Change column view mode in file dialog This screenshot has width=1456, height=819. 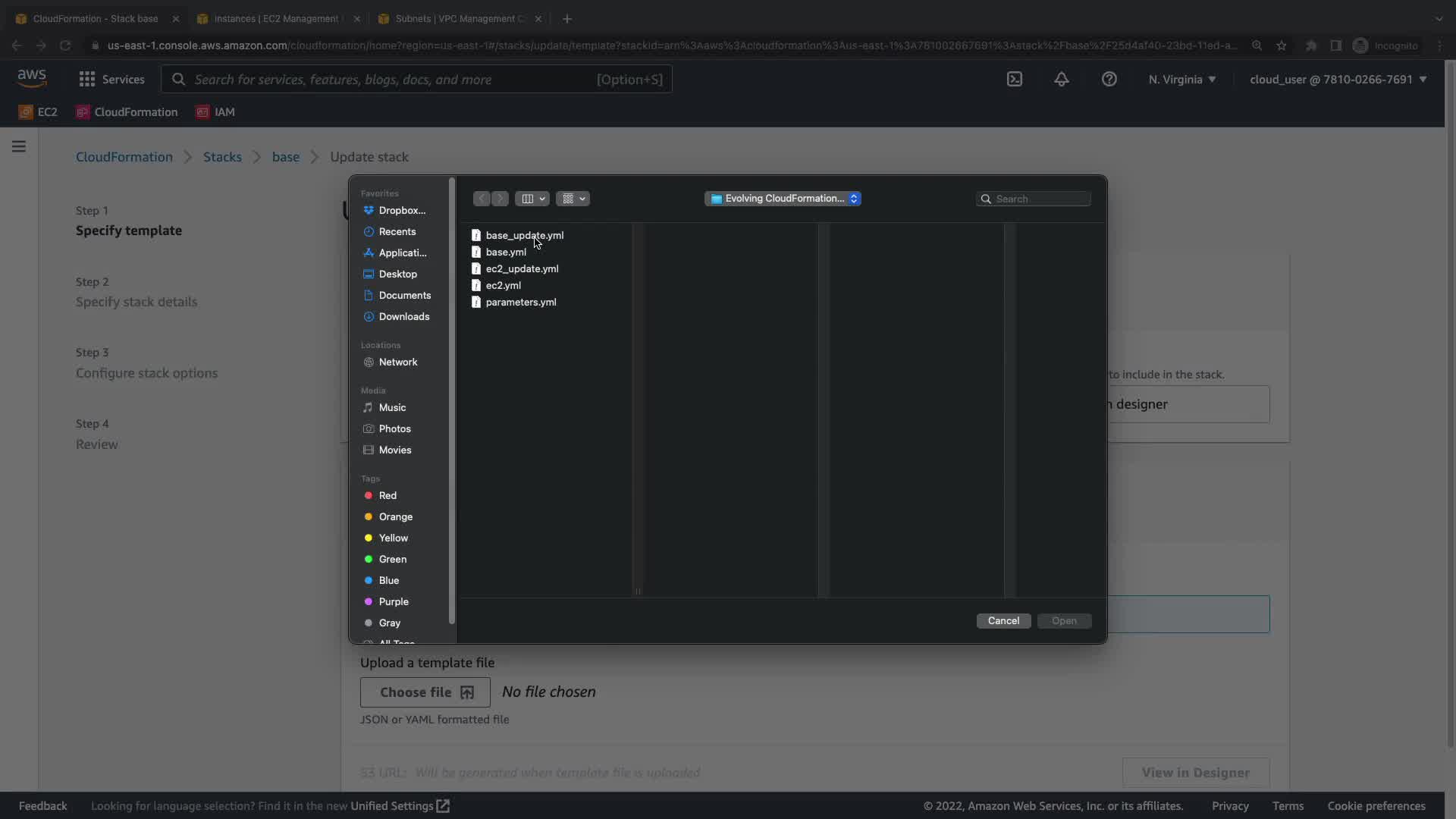pyautogui.click(x=532, y=199)
